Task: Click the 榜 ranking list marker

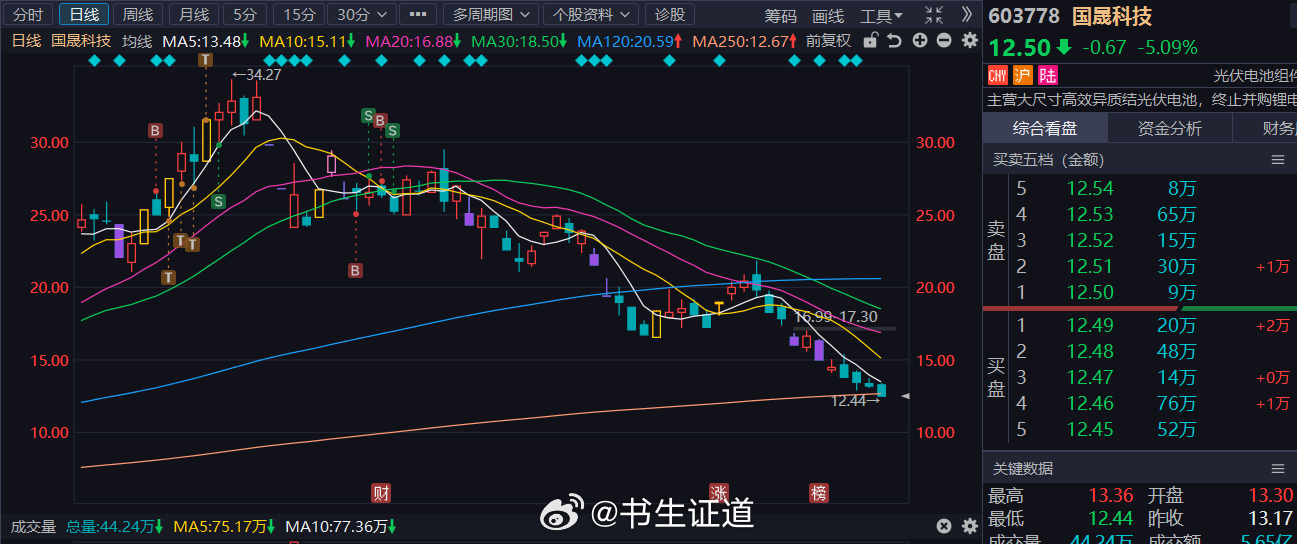Action: click(819, 492)
